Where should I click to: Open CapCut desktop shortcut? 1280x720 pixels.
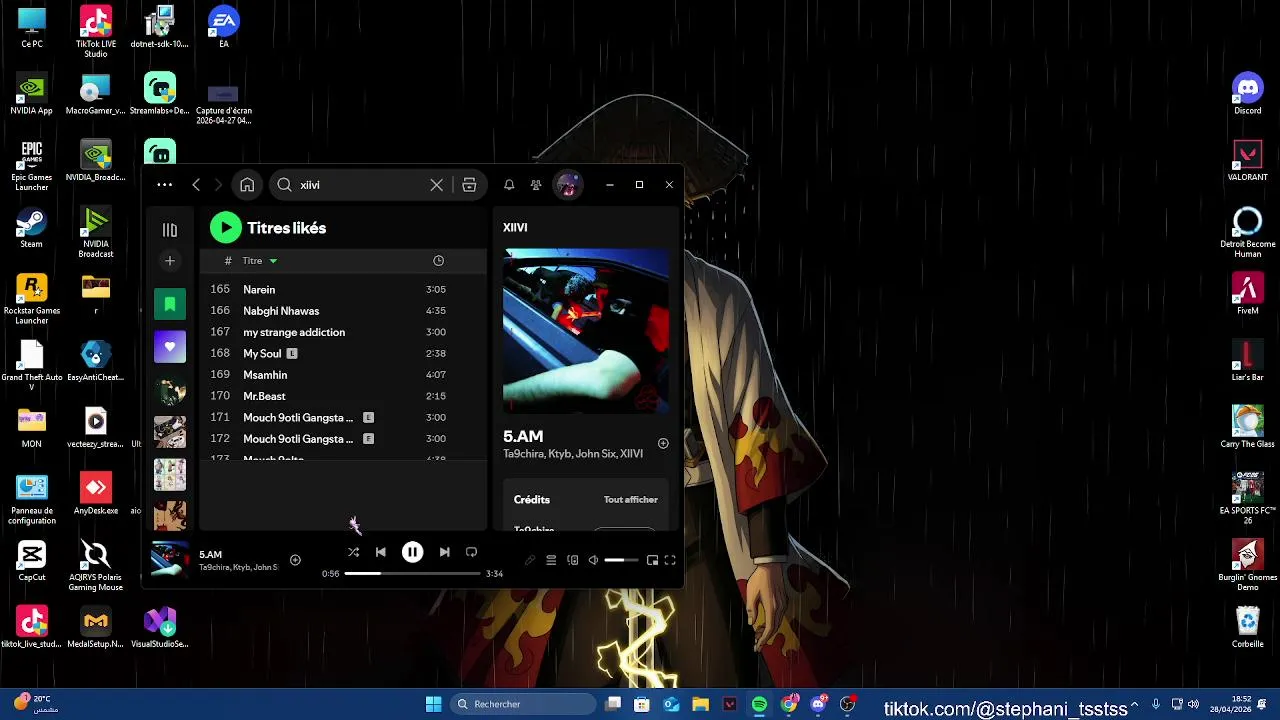32,561
